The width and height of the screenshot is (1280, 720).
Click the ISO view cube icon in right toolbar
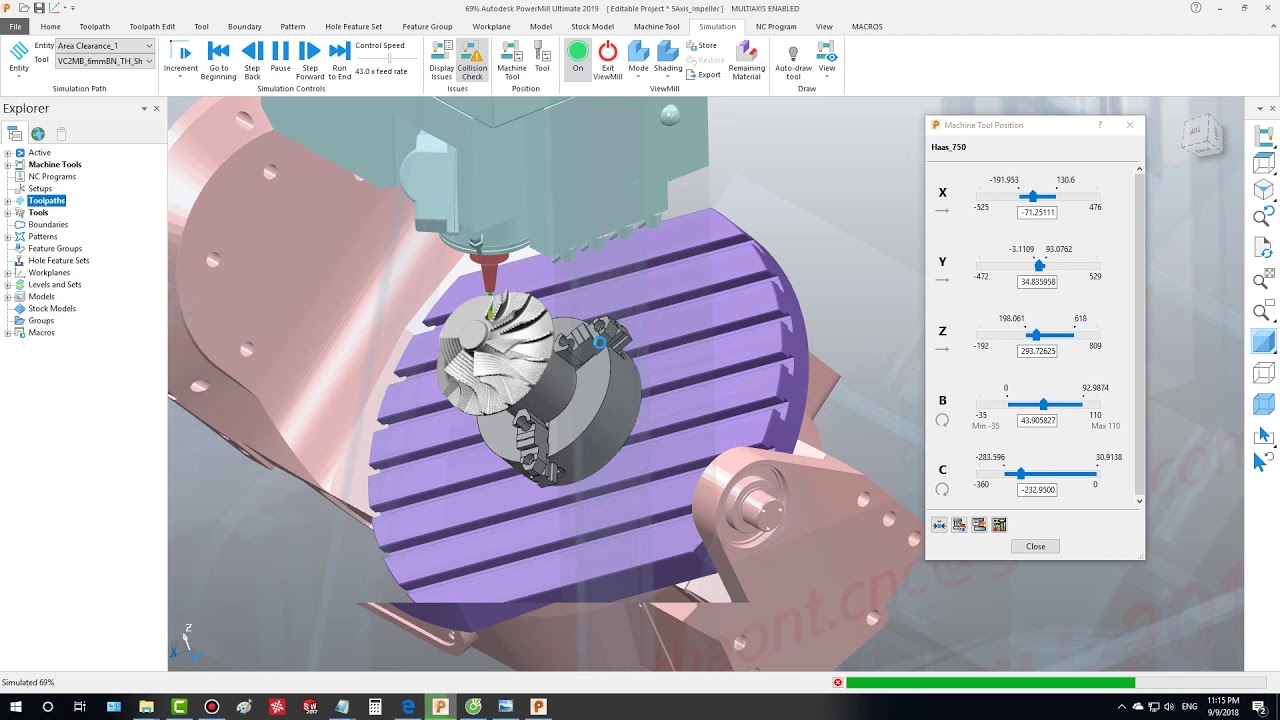coord(1264,190)
